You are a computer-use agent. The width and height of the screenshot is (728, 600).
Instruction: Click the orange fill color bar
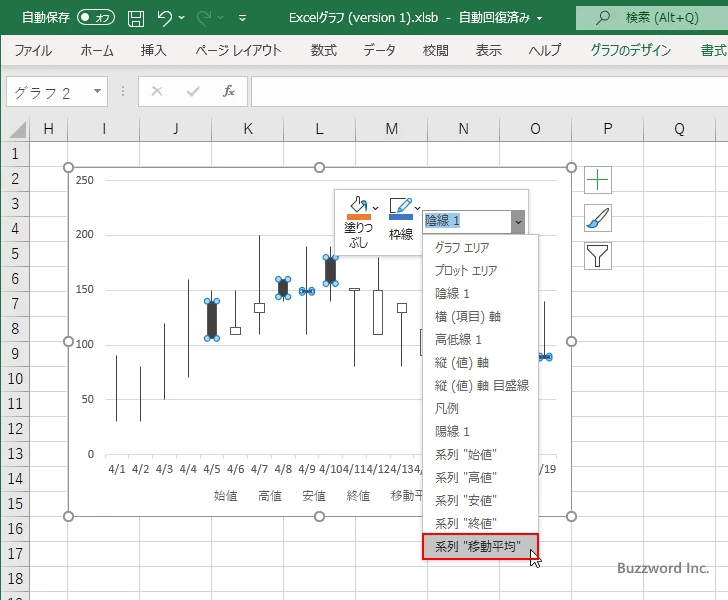[358, 216]
